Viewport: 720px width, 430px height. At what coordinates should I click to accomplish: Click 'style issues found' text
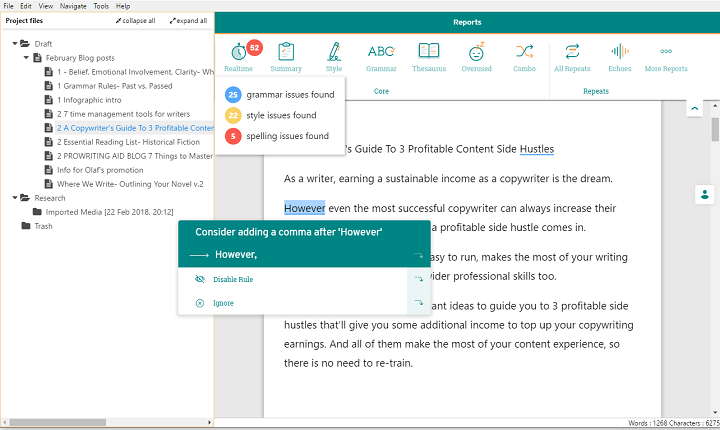coord(281,115)
